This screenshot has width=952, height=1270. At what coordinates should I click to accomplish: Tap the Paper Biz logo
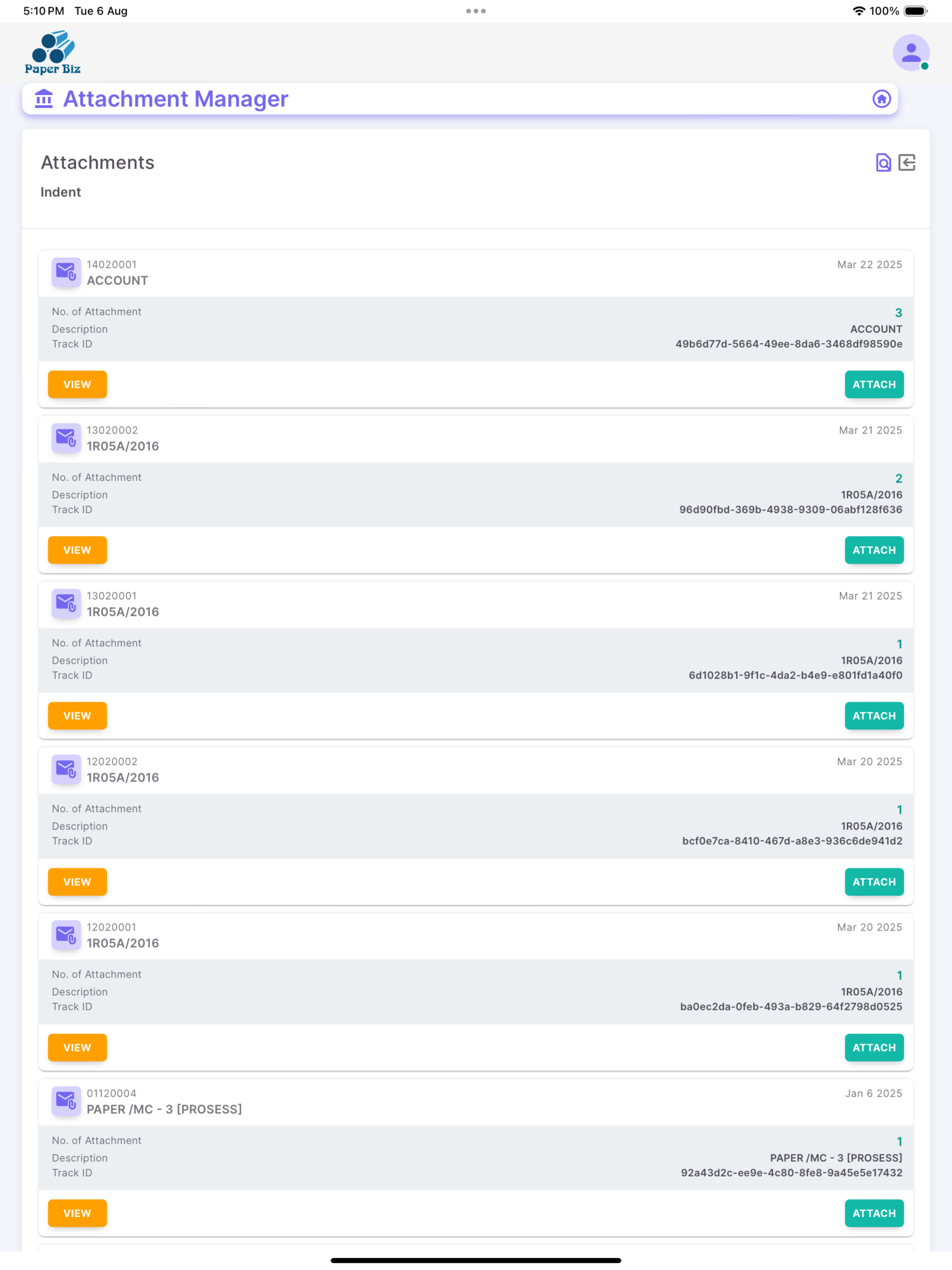click(x=52, y=53)
